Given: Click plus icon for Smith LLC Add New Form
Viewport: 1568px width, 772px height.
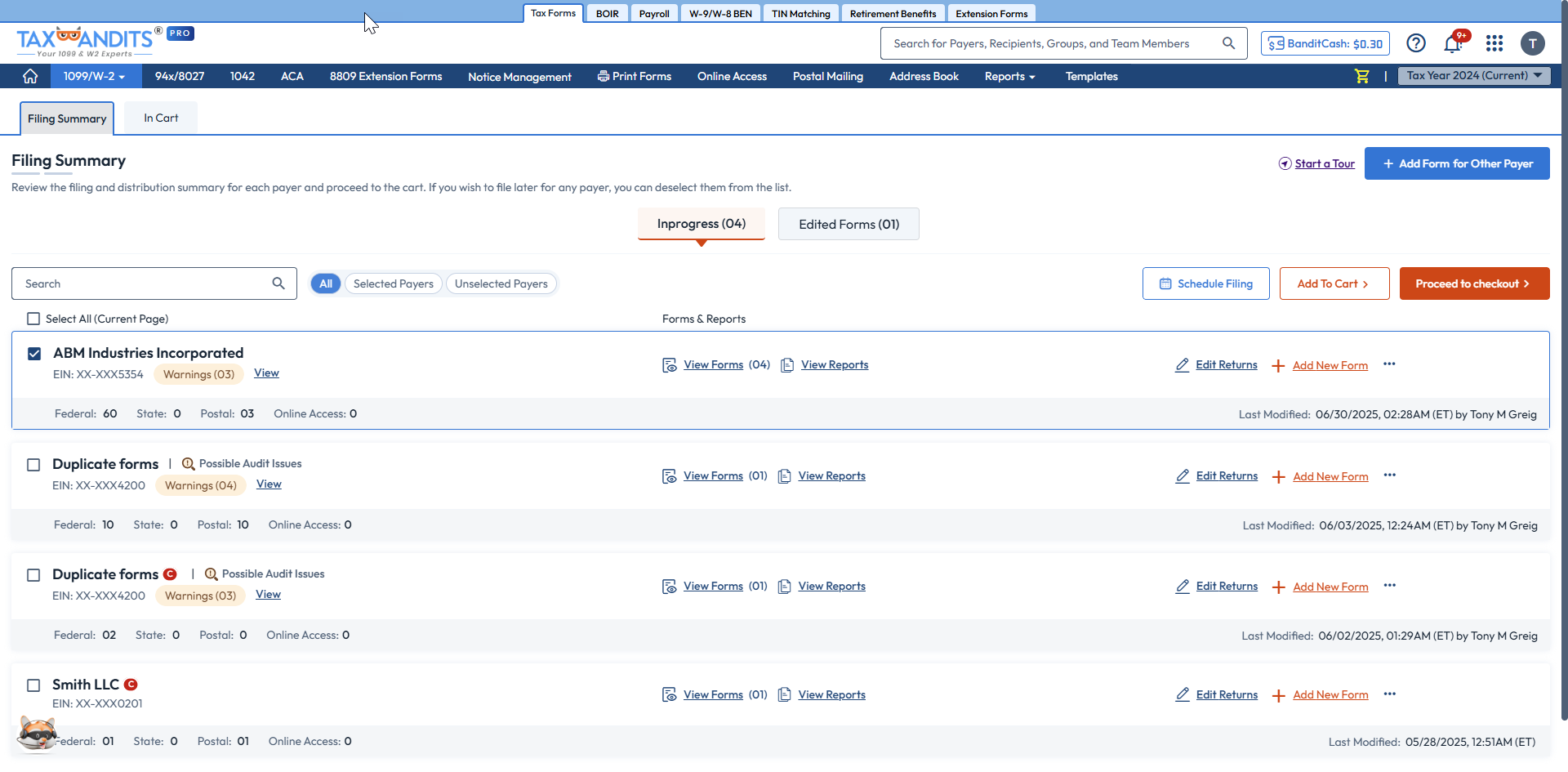Looking at the screenshot, I should [x=1279, y=695].
